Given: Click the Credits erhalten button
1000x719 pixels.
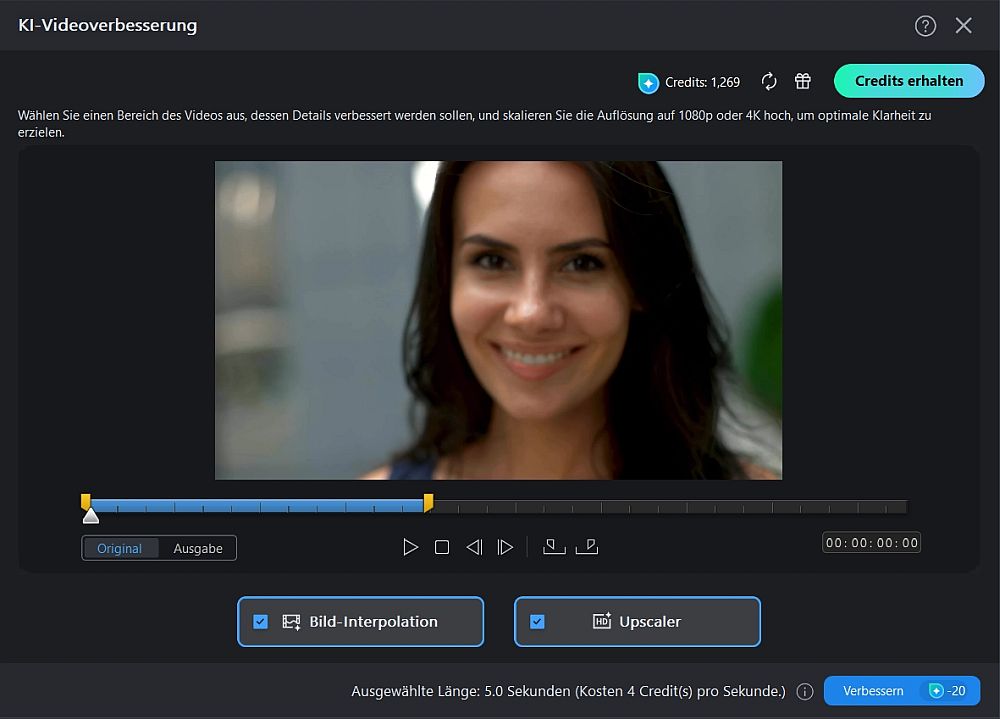Looking at the screenshot, I should coord(908,81).
